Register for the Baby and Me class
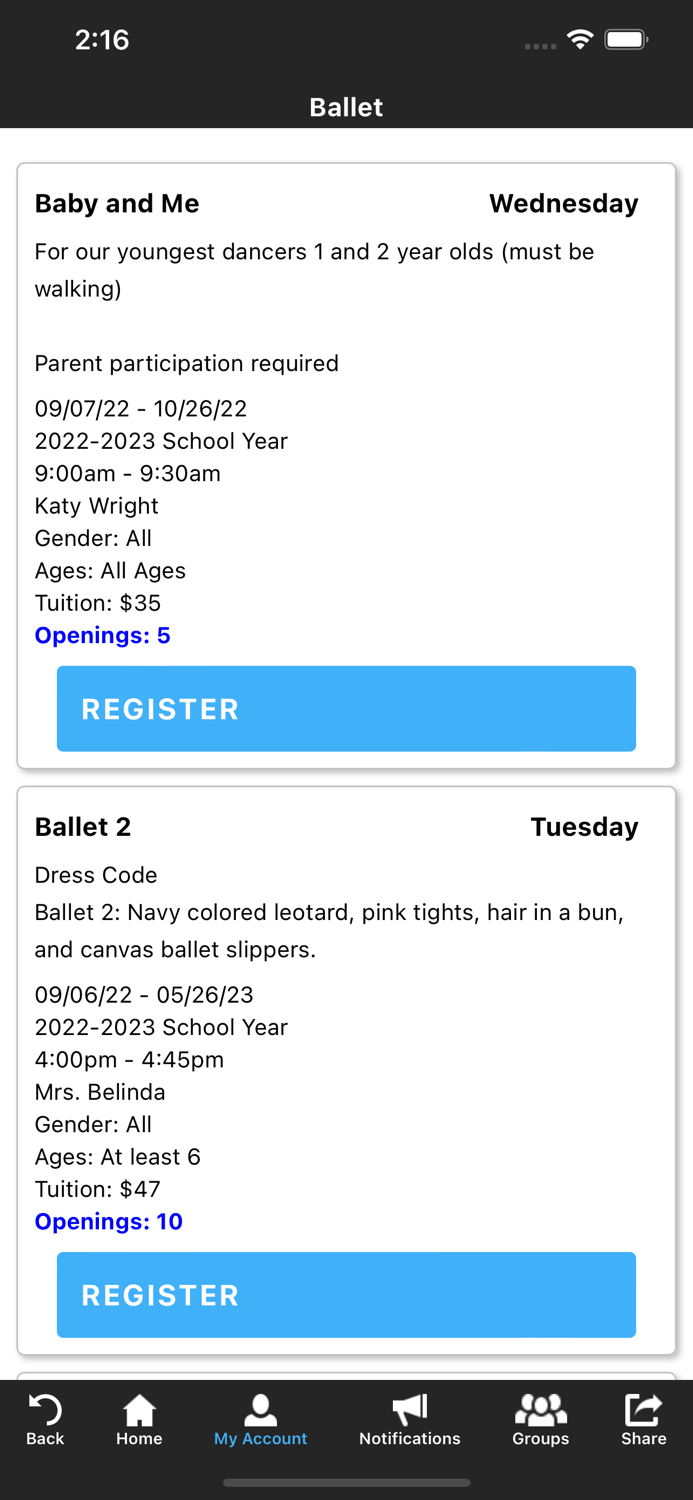693x1500 pixels. [x=346, y=708]
